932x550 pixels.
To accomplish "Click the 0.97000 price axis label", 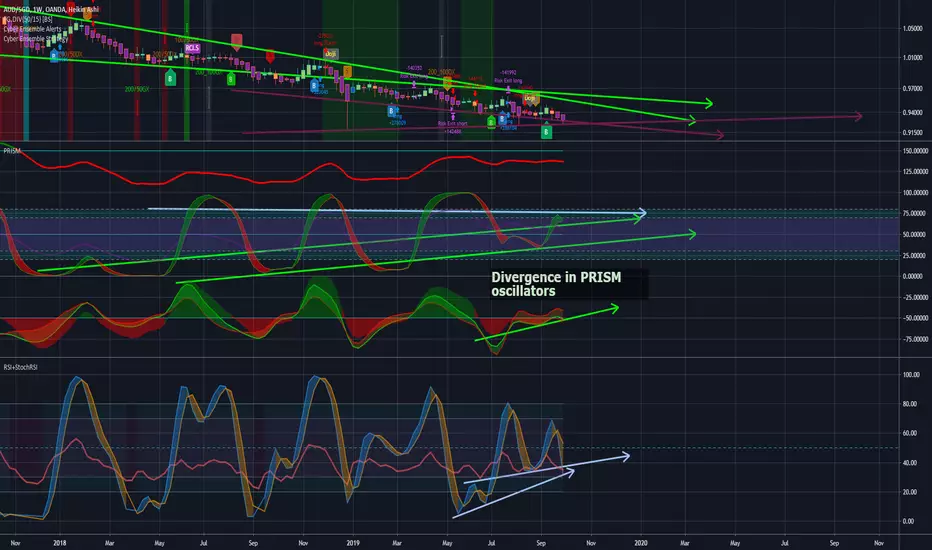I will (912, 89).
